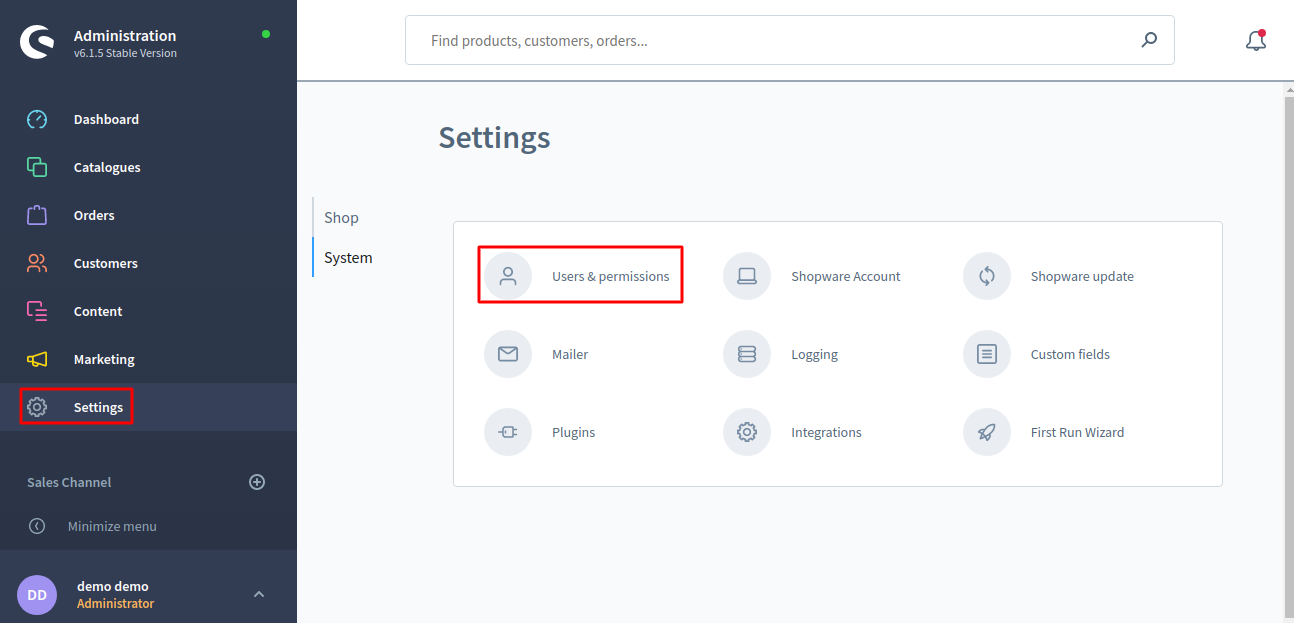Viewport: 1294px width, 623px height.
Task: Open Orders menu item
Action: tap(94, 215)
